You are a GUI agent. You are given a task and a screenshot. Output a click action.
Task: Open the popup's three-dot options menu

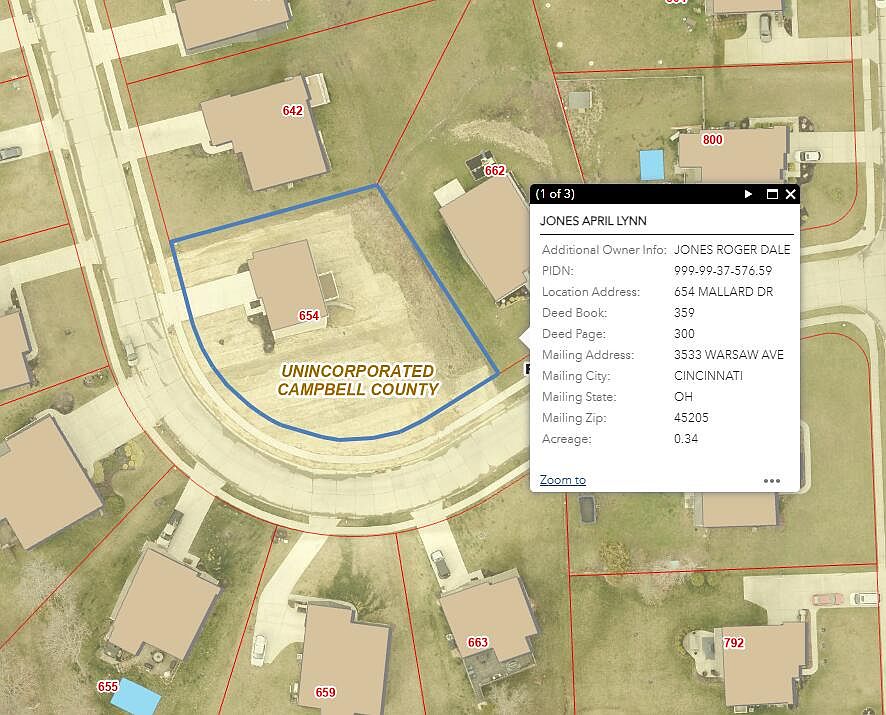click(x=771, y=481)
